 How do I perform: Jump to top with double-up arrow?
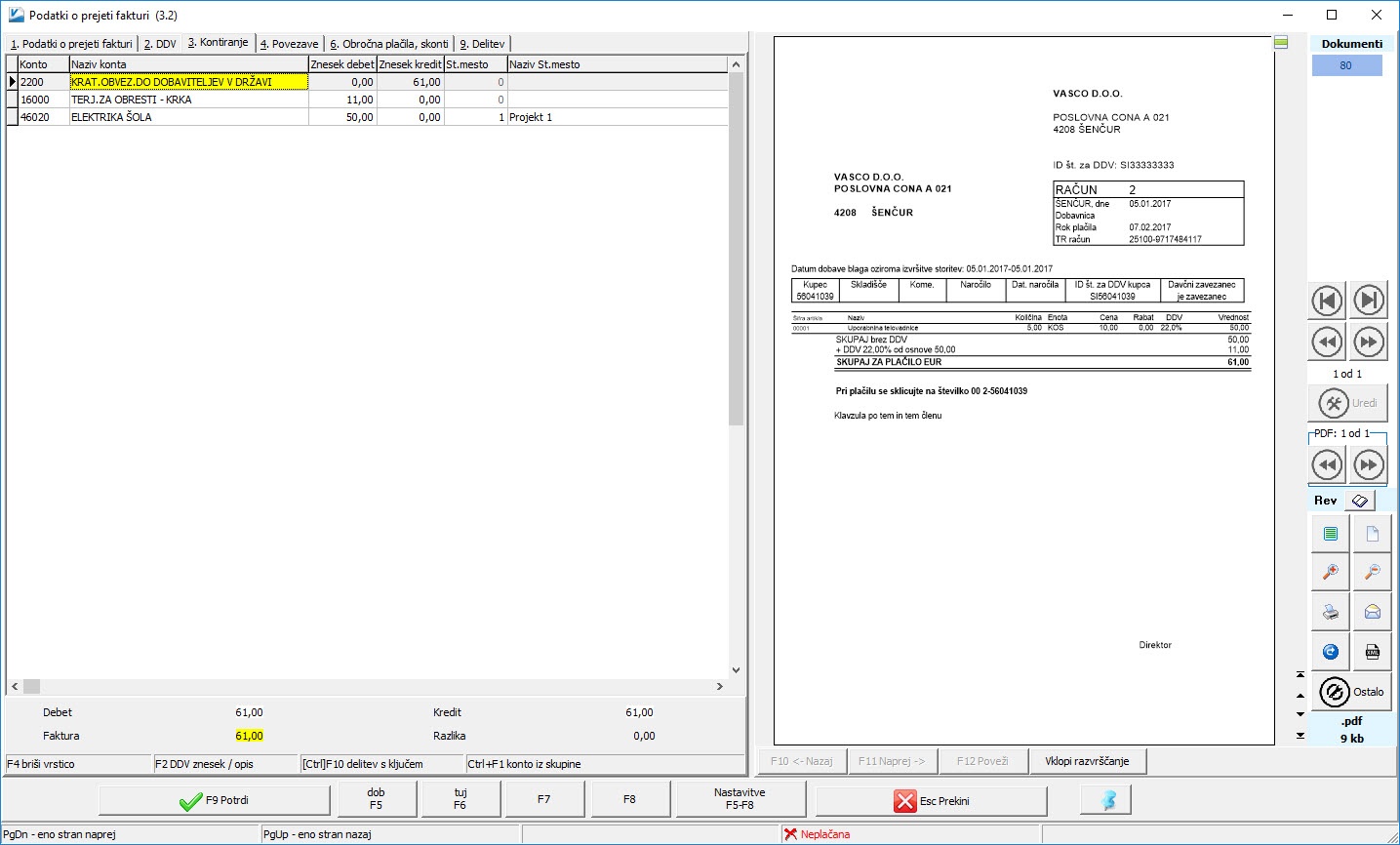pos(1300,674)
